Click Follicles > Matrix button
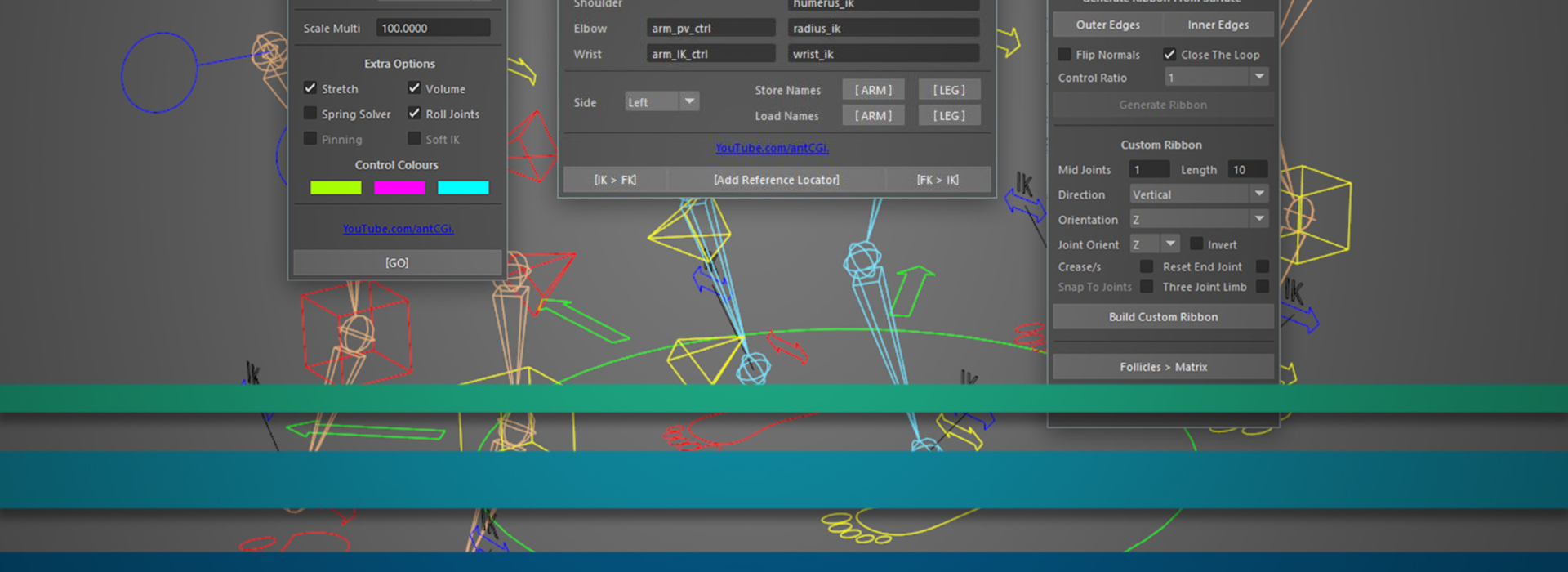 click(1163, 367)
